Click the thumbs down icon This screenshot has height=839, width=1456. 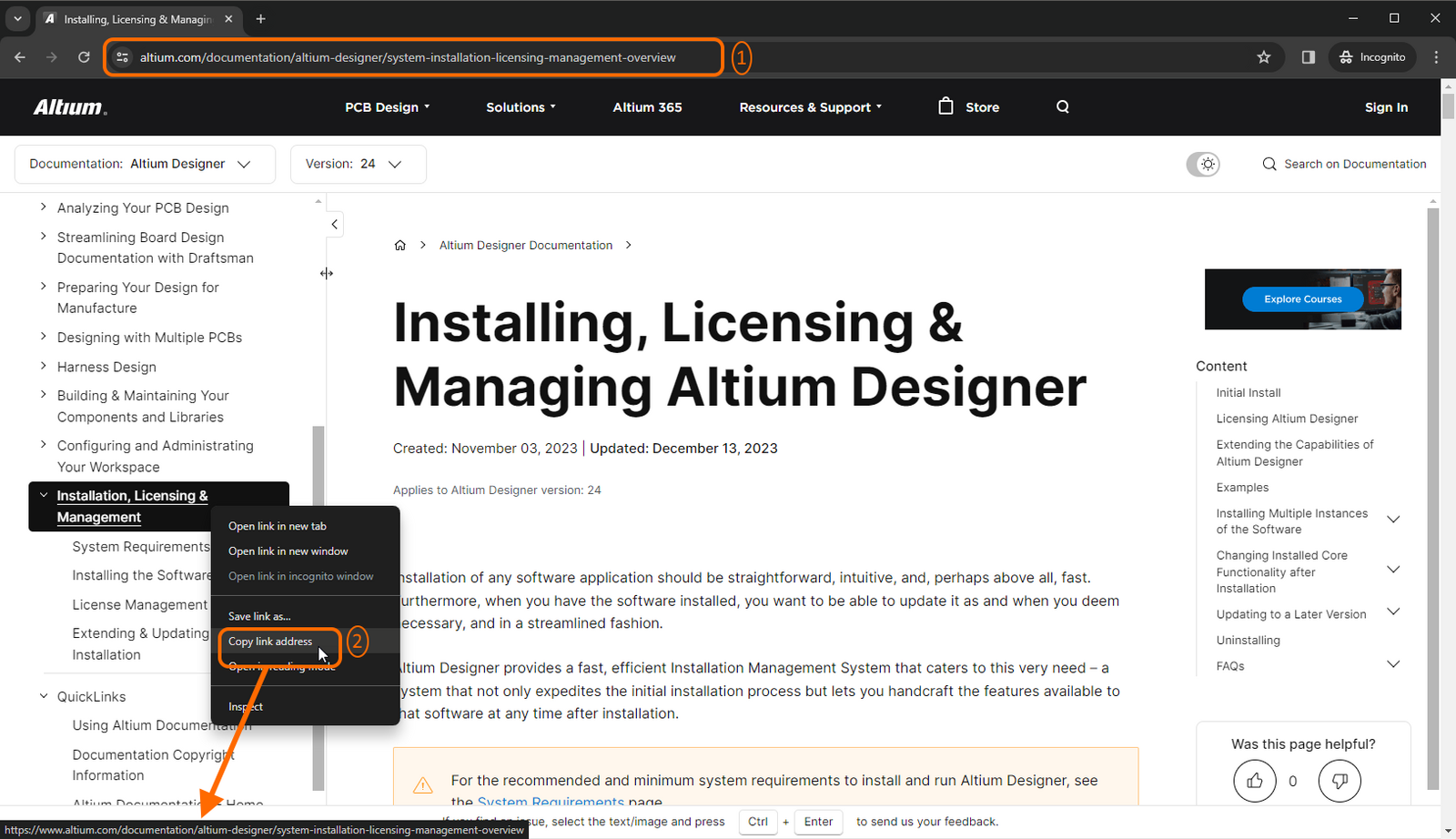tap(1340, 781)
